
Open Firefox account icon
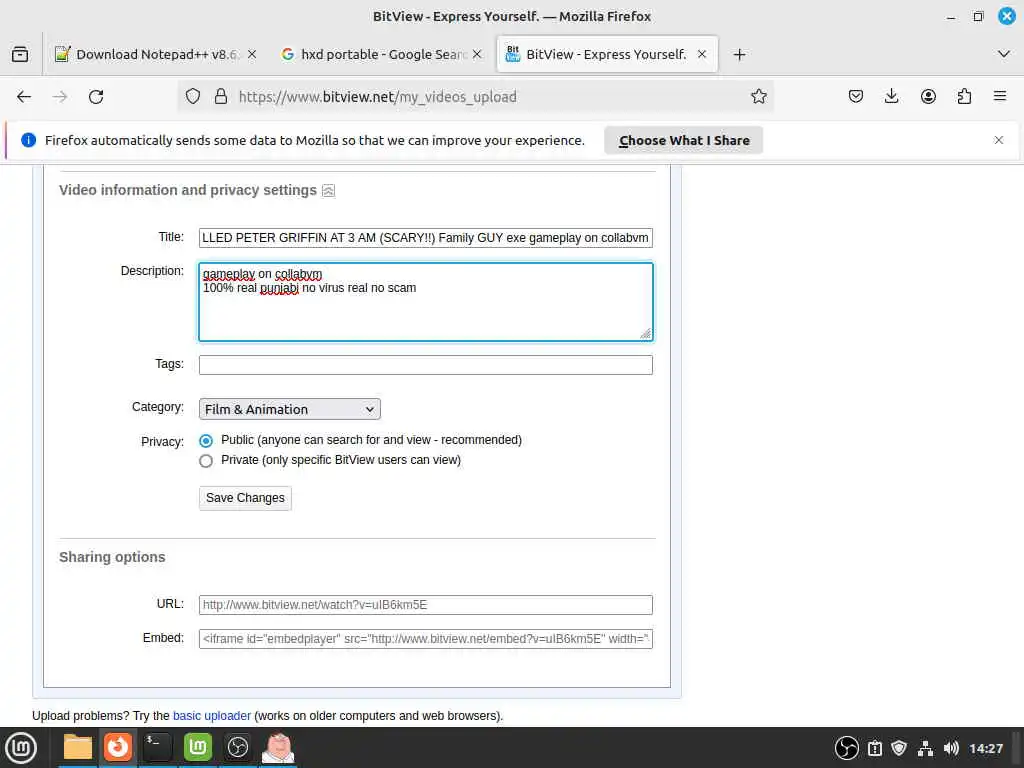[x=928, y=97]
